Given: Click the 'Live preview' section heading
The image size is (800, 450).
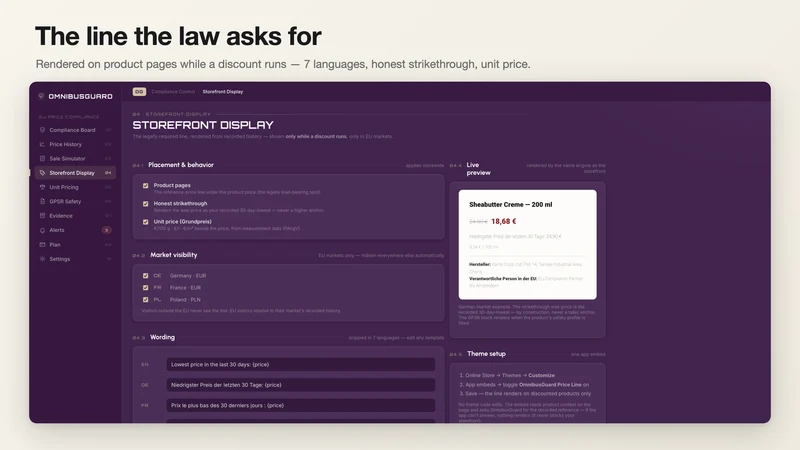Looking at the screenshot, I should (478, 169).
